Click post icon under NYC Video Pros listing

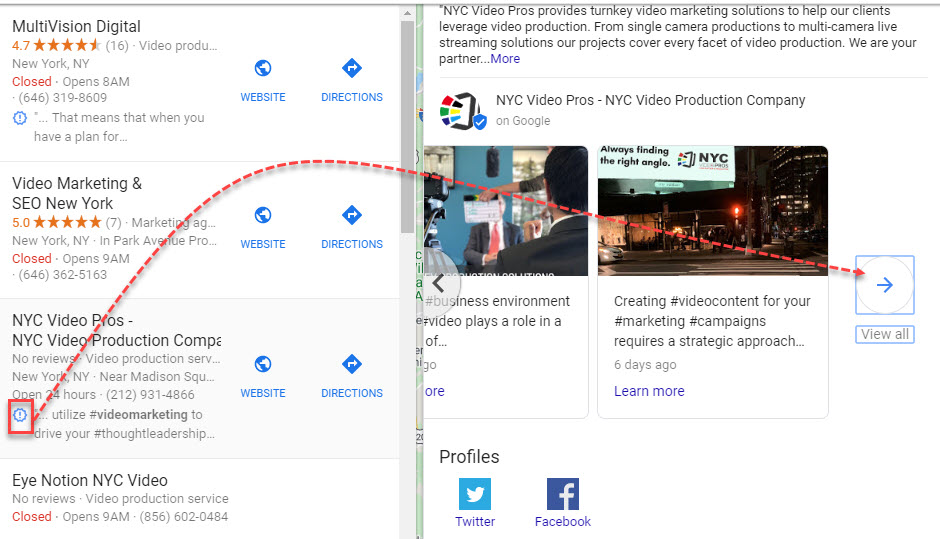tap(20, 415)
